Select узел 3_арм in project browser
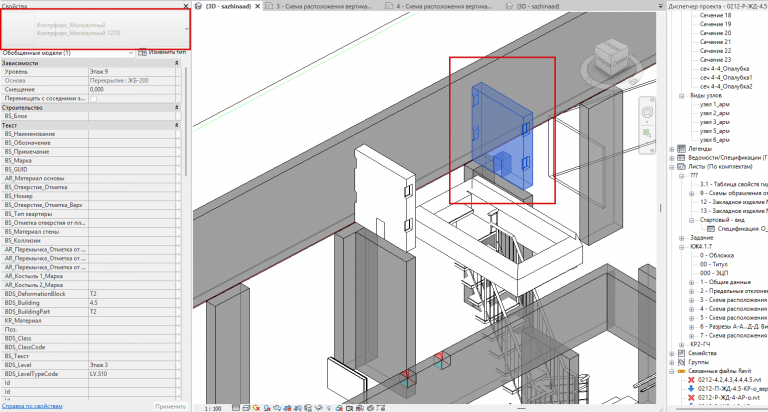This screenshot has height=412, width=768. point(715,122)
